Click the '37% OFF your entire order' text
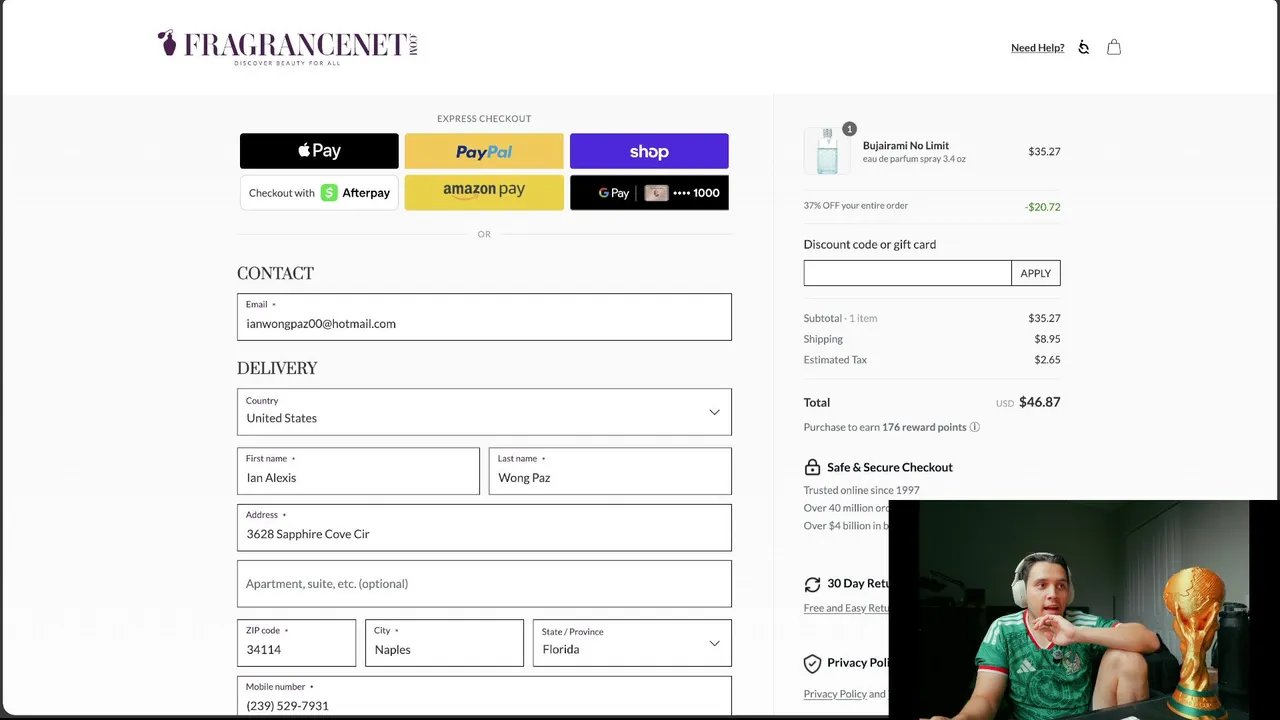 tap(856, 206)
